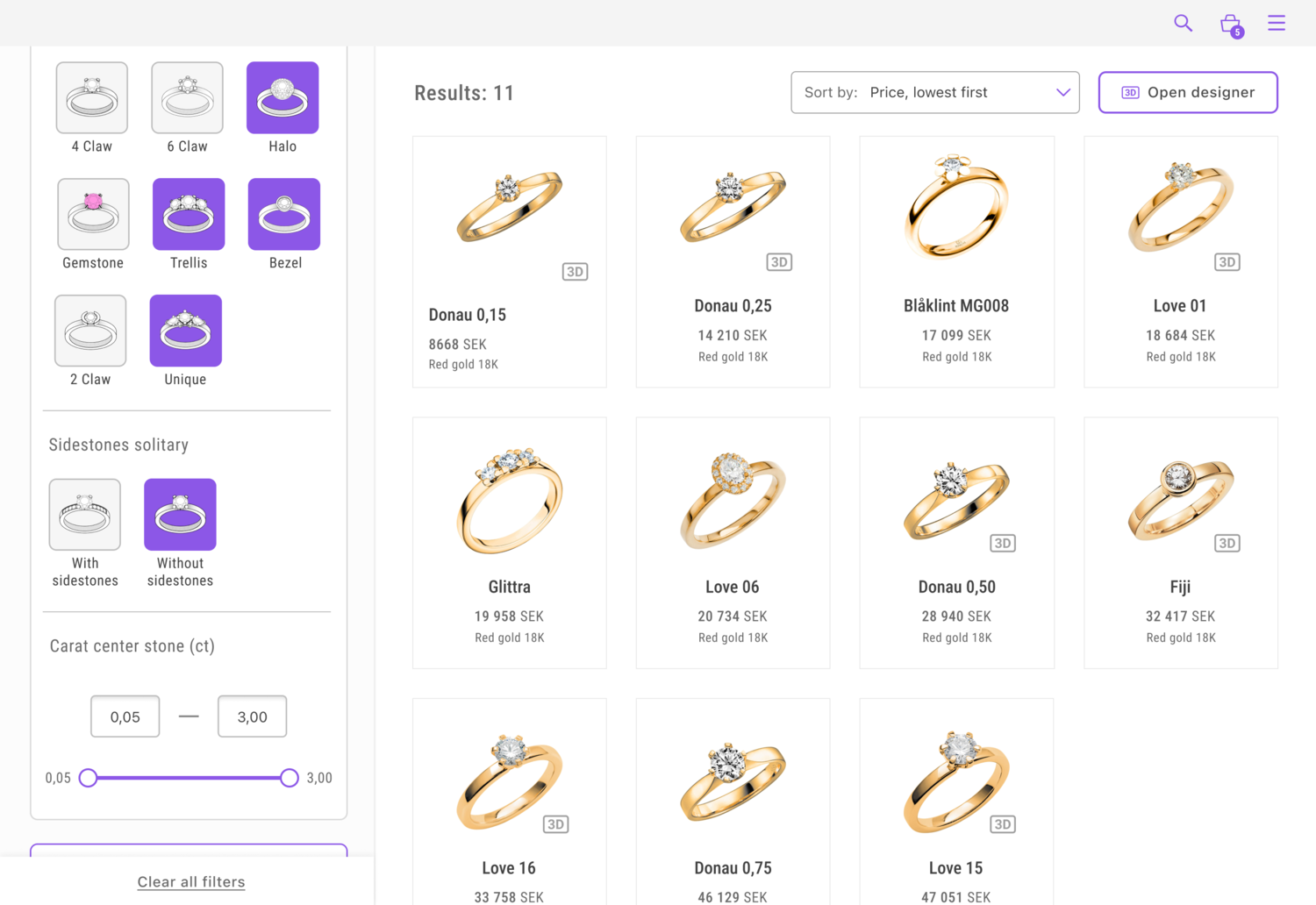1316x905 pixels.
Task: Click the maximum carat slider handle
Action: coord(290,778)
